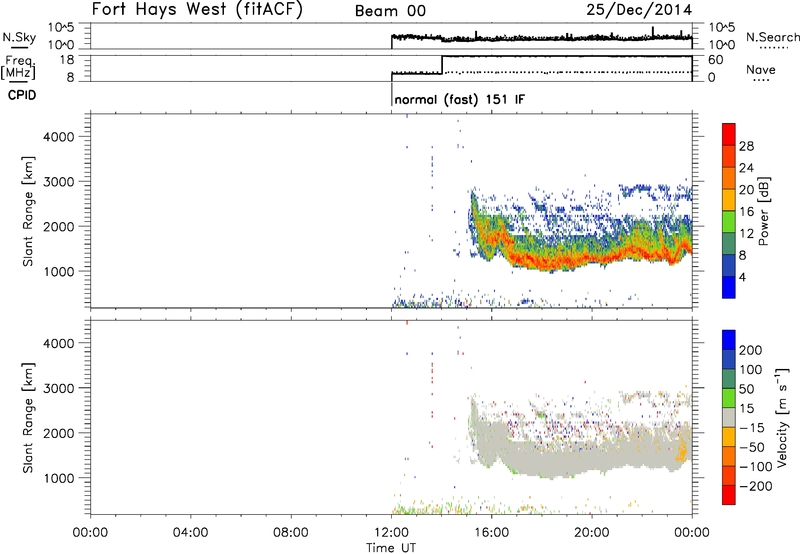This screenshot has height=554, width=800.
Task: Click the '15' velocity colorbar label
Action: (x=746, y=409)
